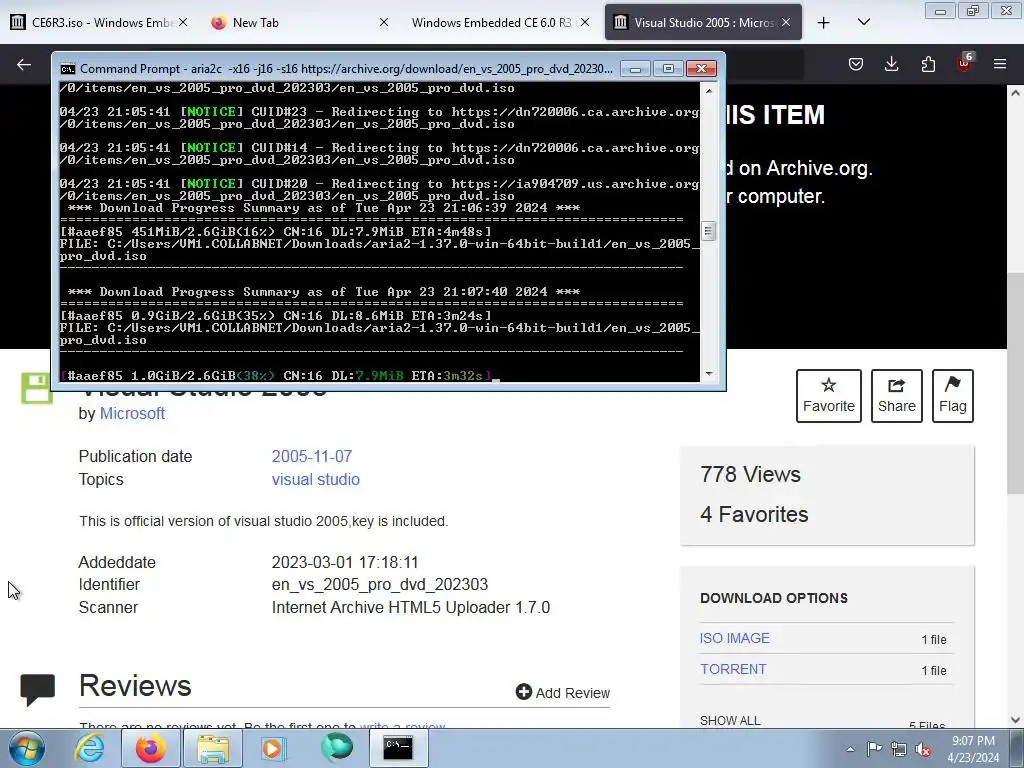Expand the list all tabs chevron
Image resolution: width=1024 pixels, height=768 pixels.
click(x=863, y=23)
